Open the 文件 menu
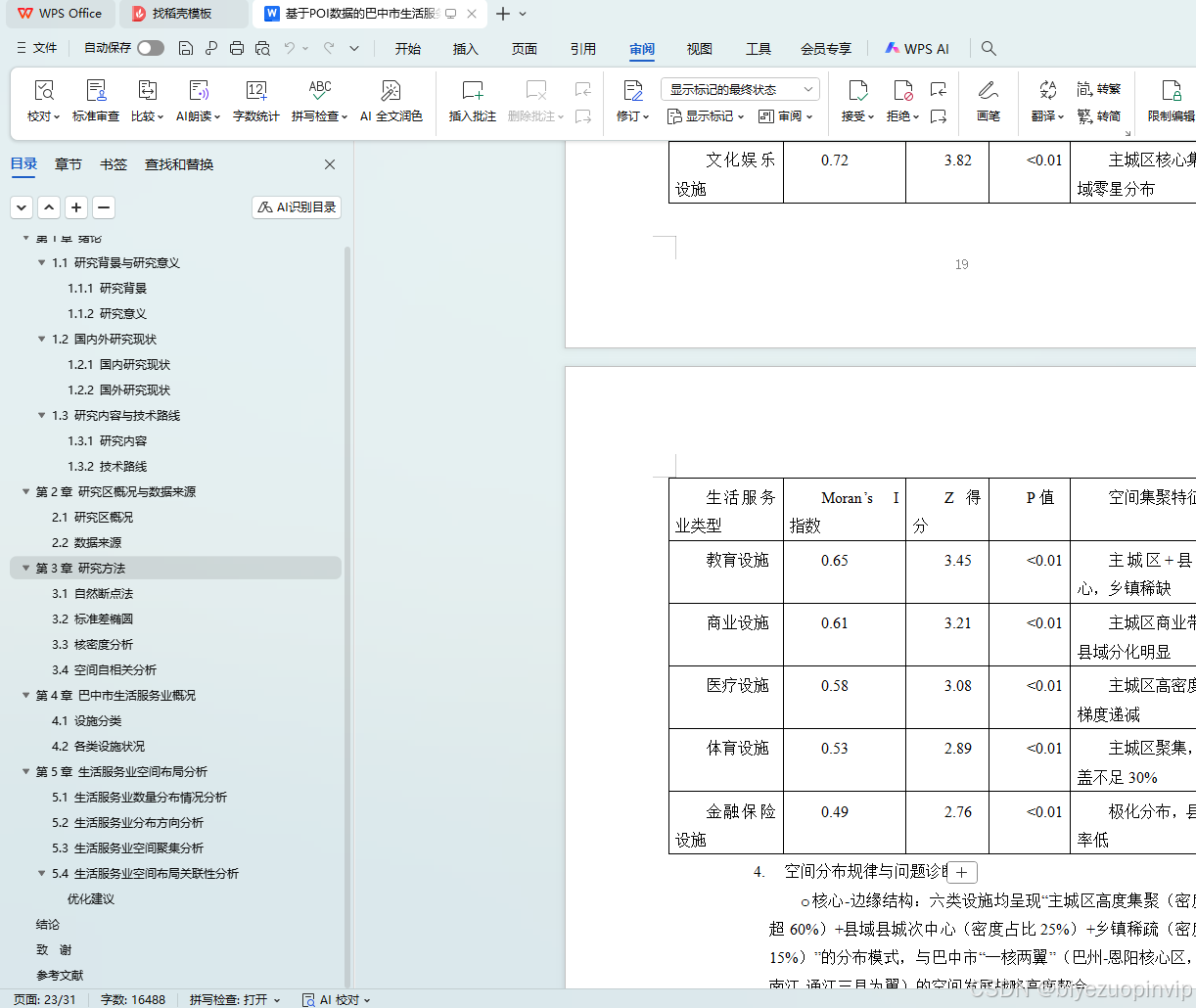Viewport: 1196px width, 1008px height. pyautogui.click(x=37, y=48)
